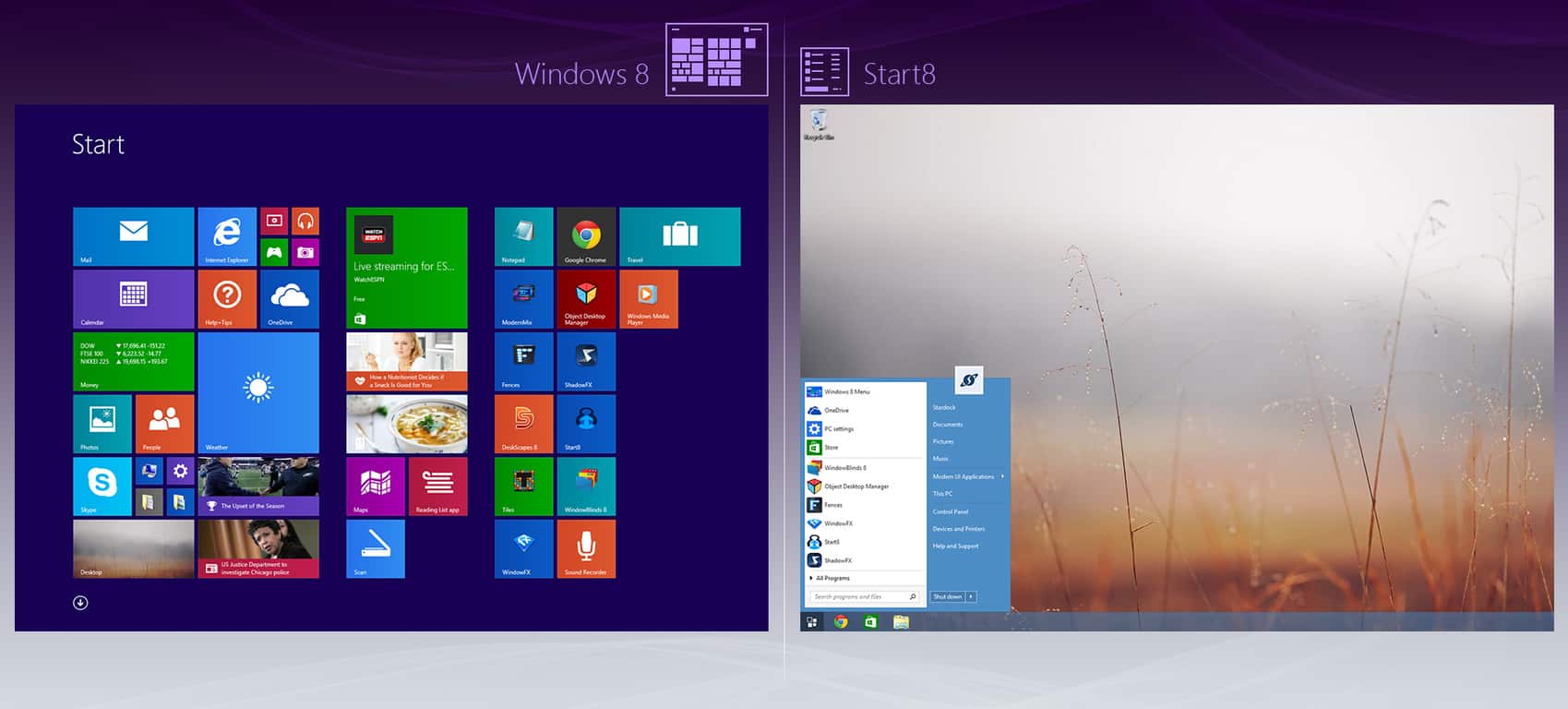Launch the Google Chrome tile

click(x=586, y=236)
